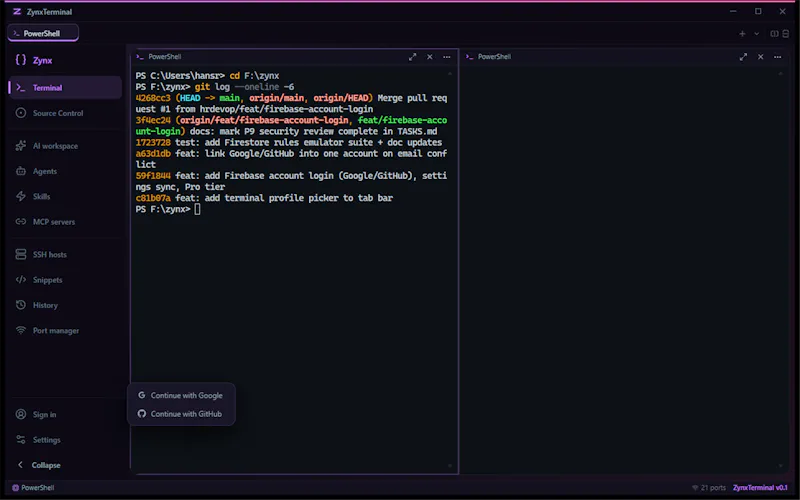Open a new terminal tab with the plus icon
Image resolution: width=800 pixels, height=500 pixels.
click(x=742, y=34)
